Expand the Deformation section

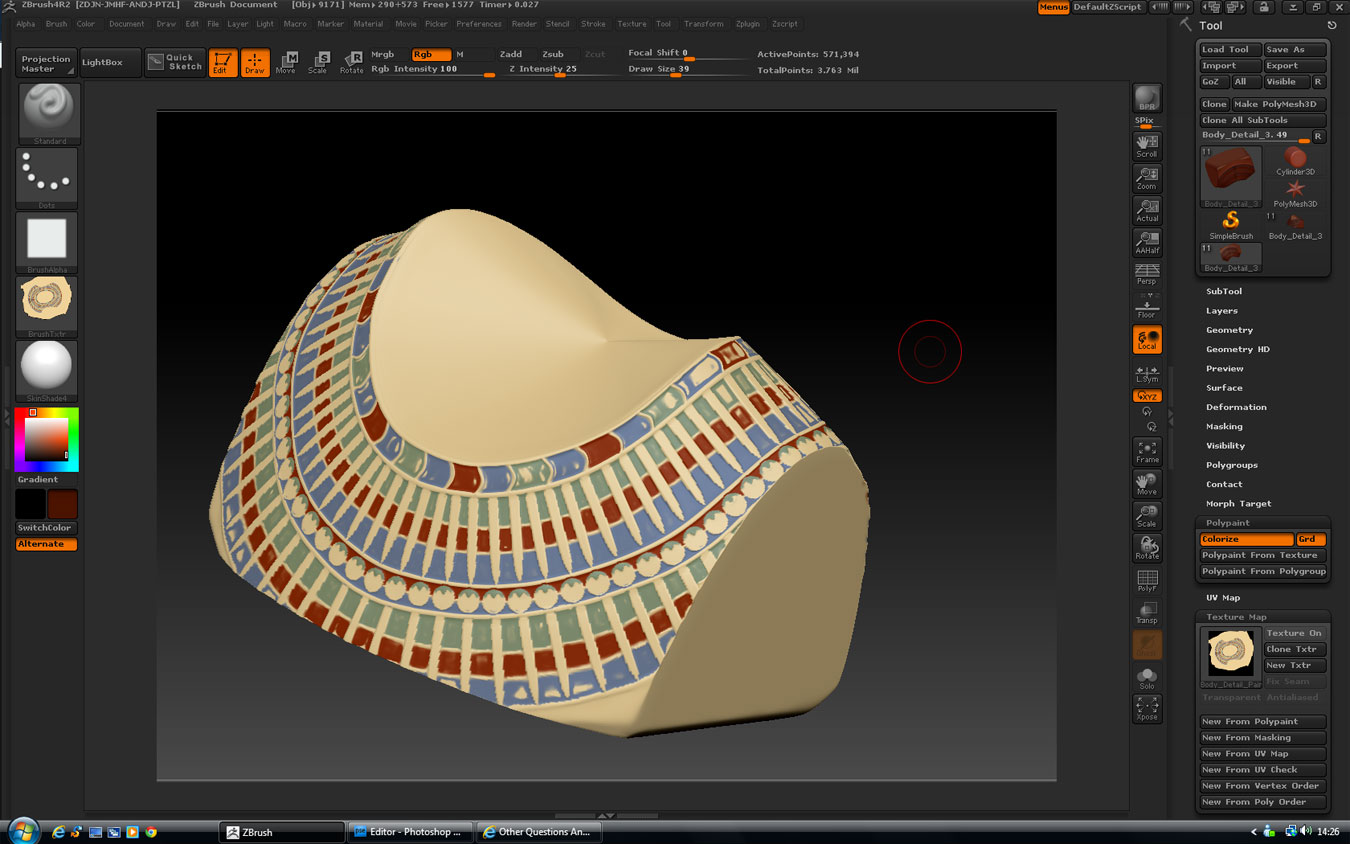(x=1236, y=407)
